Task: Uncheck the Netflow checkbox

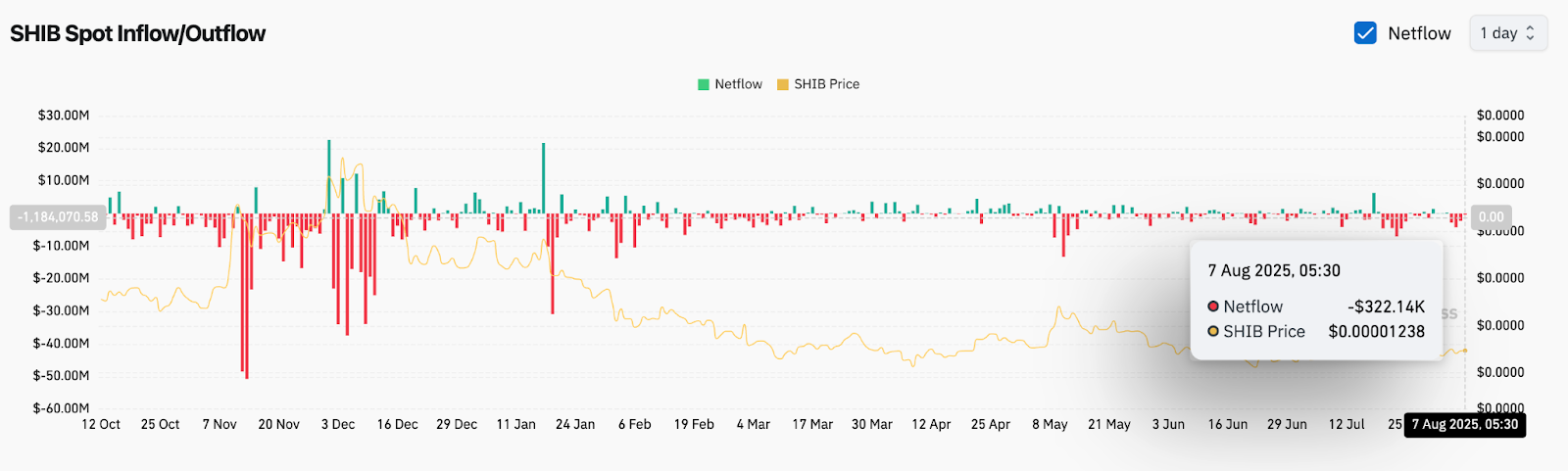Action: pyautogui.click(x=1365, y=33)
